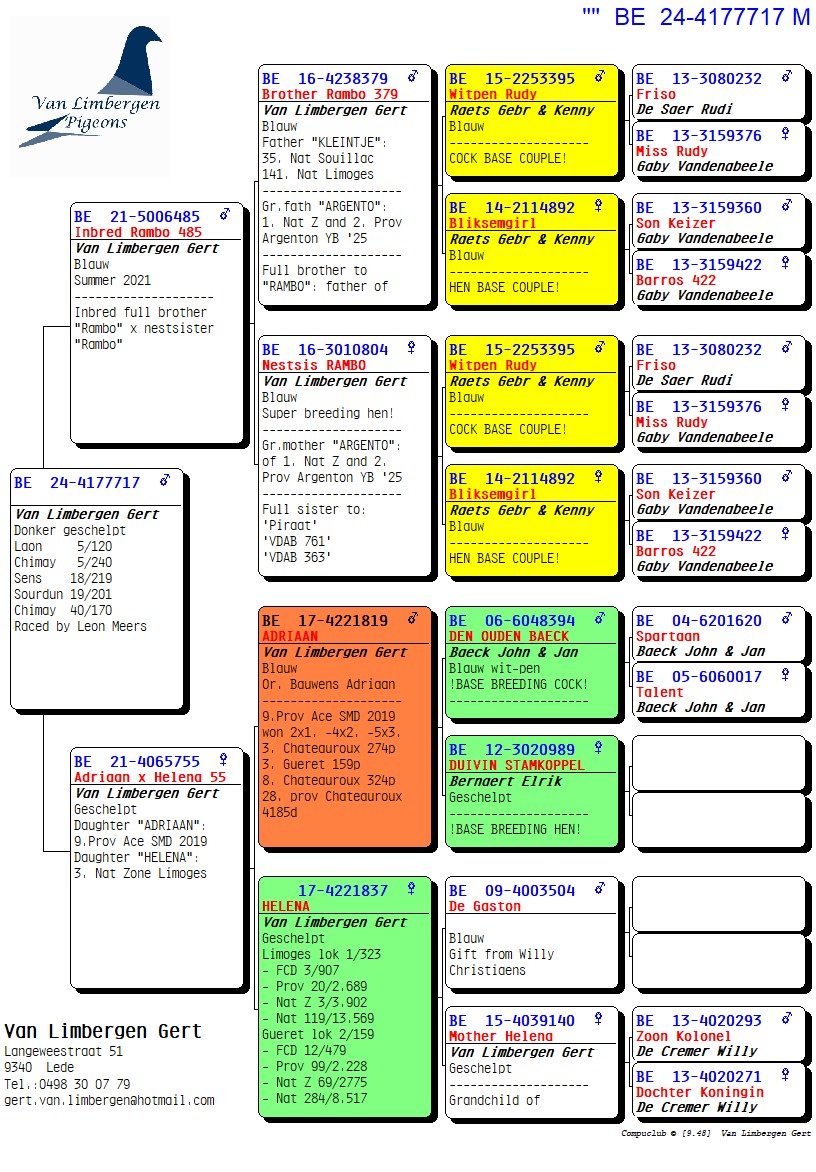Click female symbol in HELENA box header
Image resolution: width=816 pixels, height=1172 pixels.
pos(412,889)
